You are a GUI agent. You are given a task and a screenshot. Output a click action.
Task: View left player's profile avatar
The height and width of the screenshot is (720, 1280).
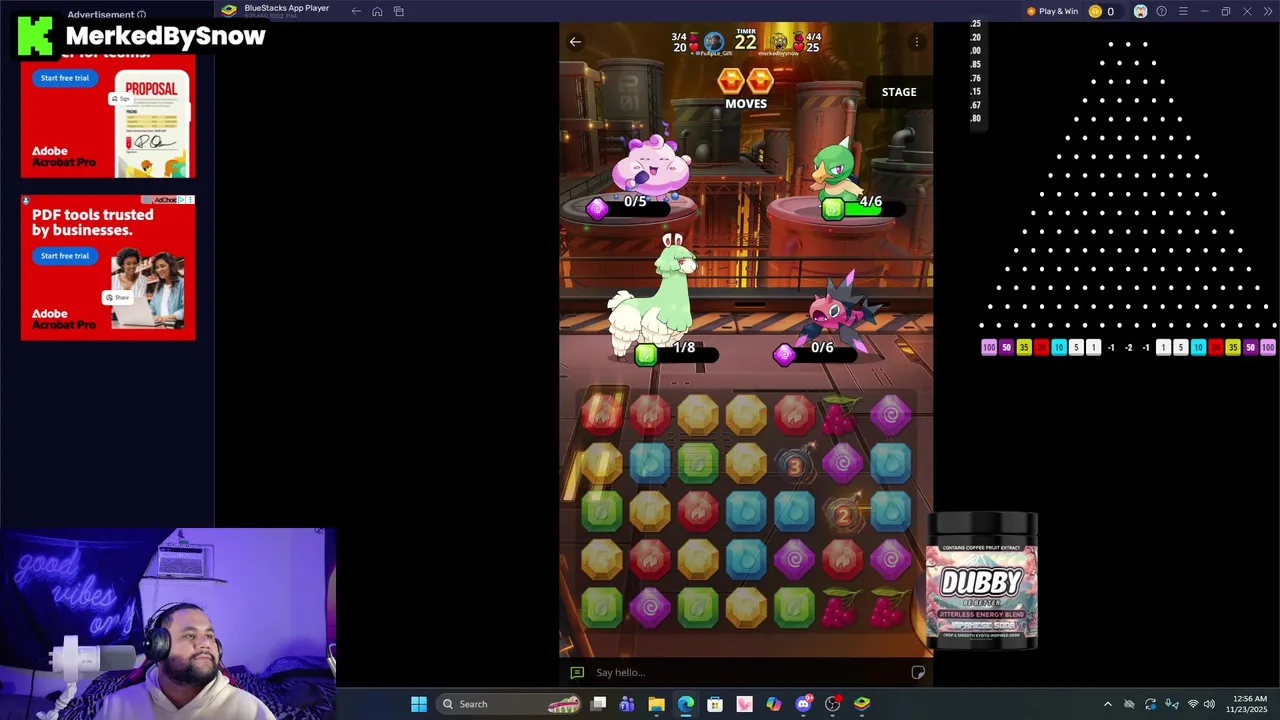713,42
